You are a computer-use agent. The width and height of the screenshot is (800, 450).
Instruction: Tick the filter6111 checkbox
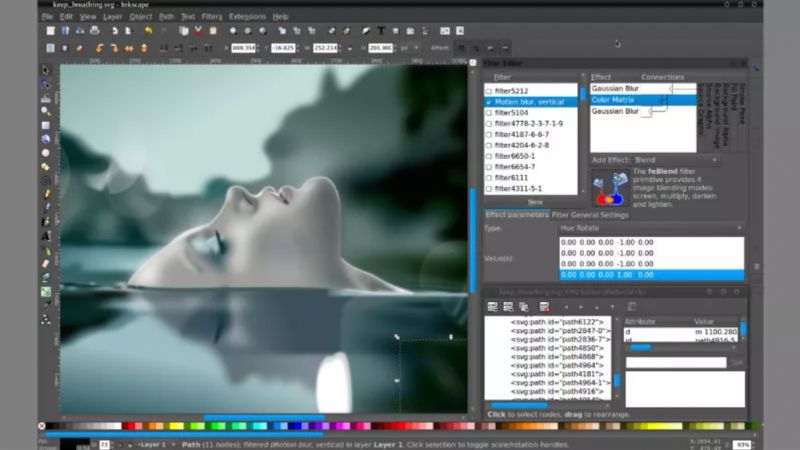point(489,177)
